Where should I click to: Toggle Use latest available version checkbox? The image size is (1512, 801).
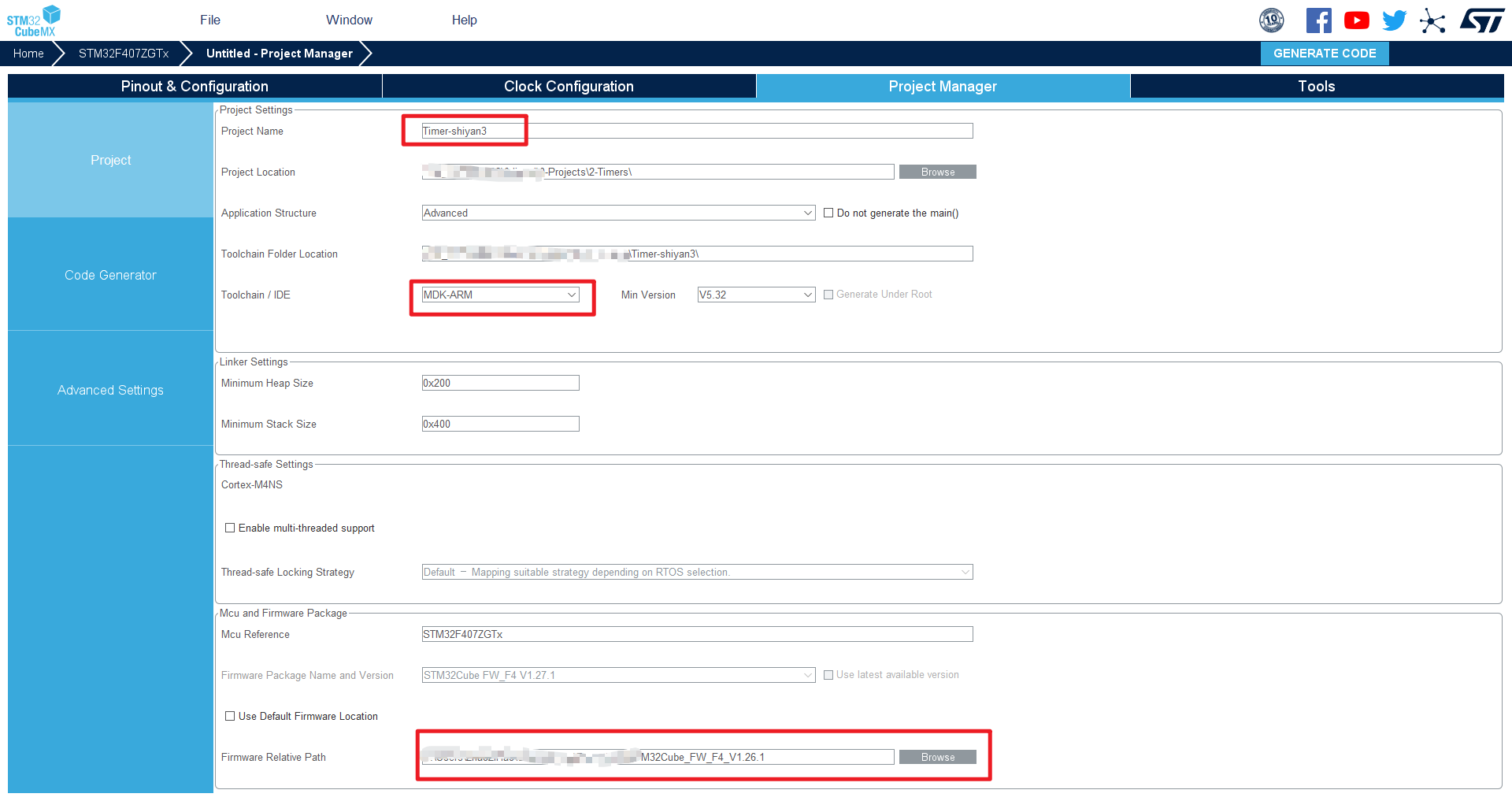click(x=828, y=675)
